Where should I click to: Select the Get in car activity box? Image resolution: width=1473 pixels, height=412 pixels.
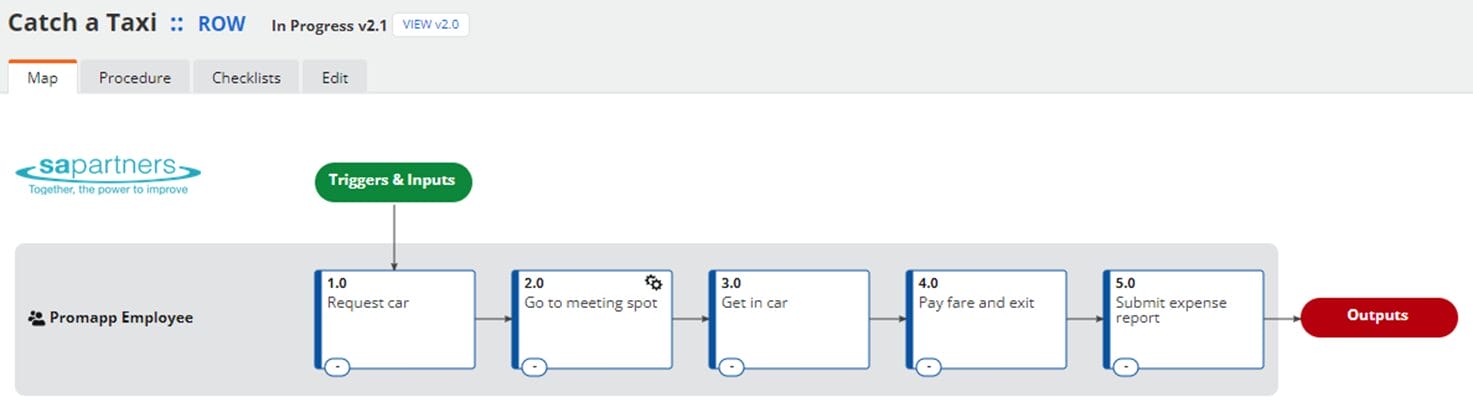(790, 320)
